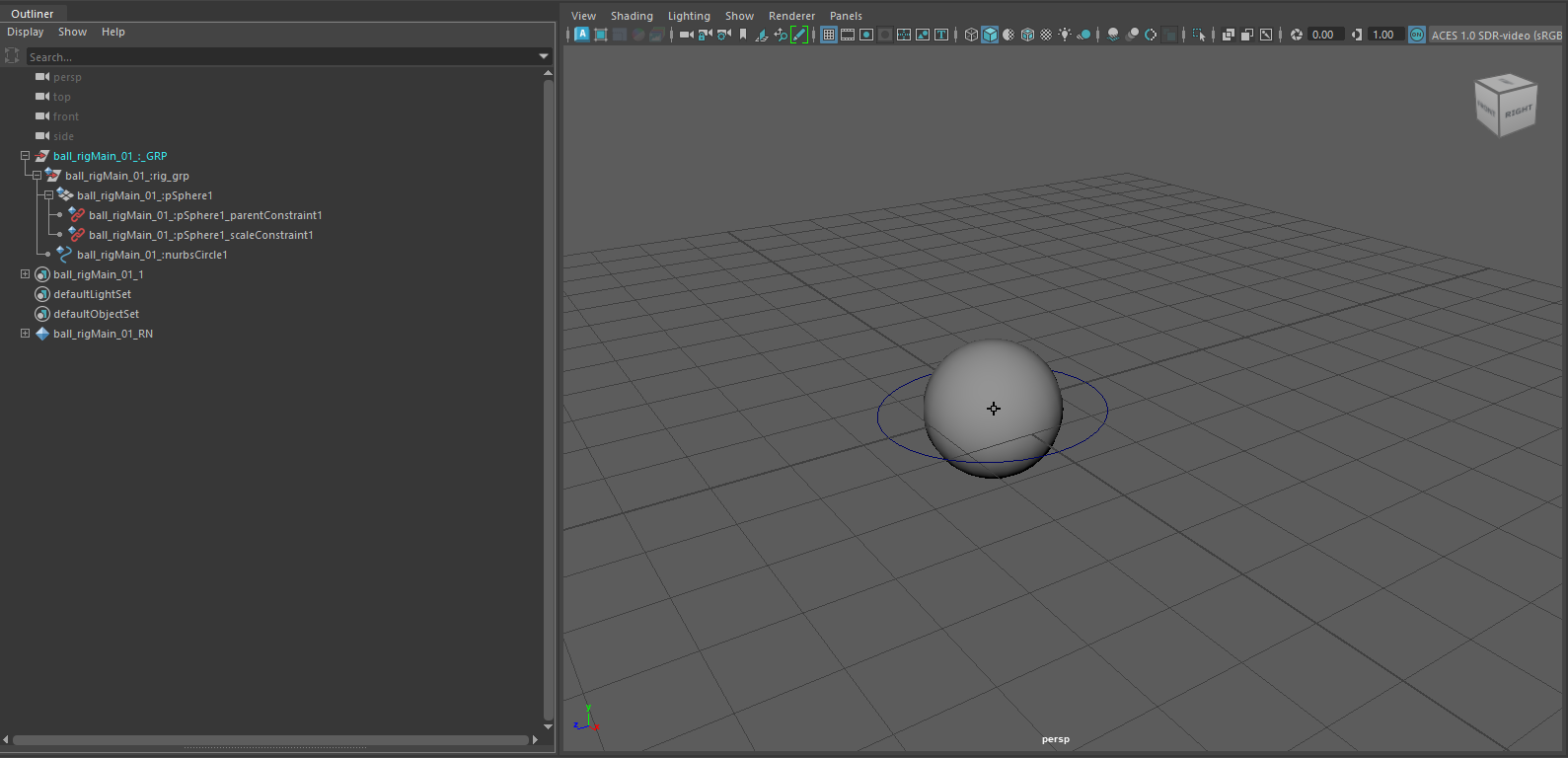Click the Exposure aperture icon

(x=1297, y=35)
